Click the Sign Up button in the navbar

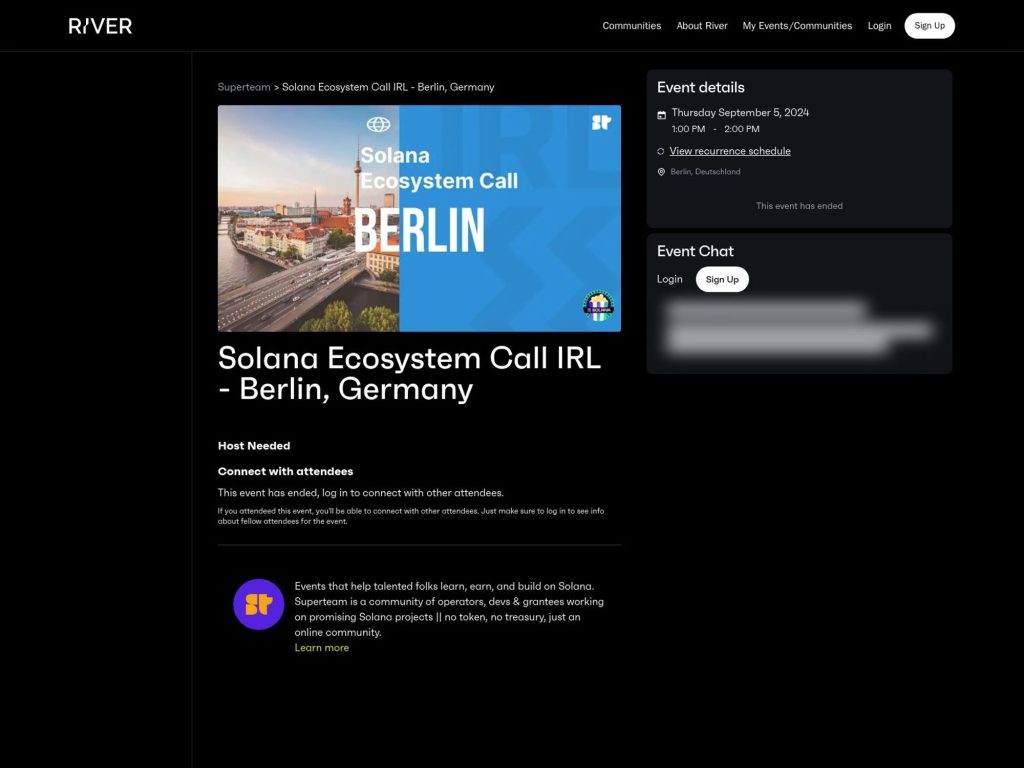pyautogui.click(x=929, y=25)
